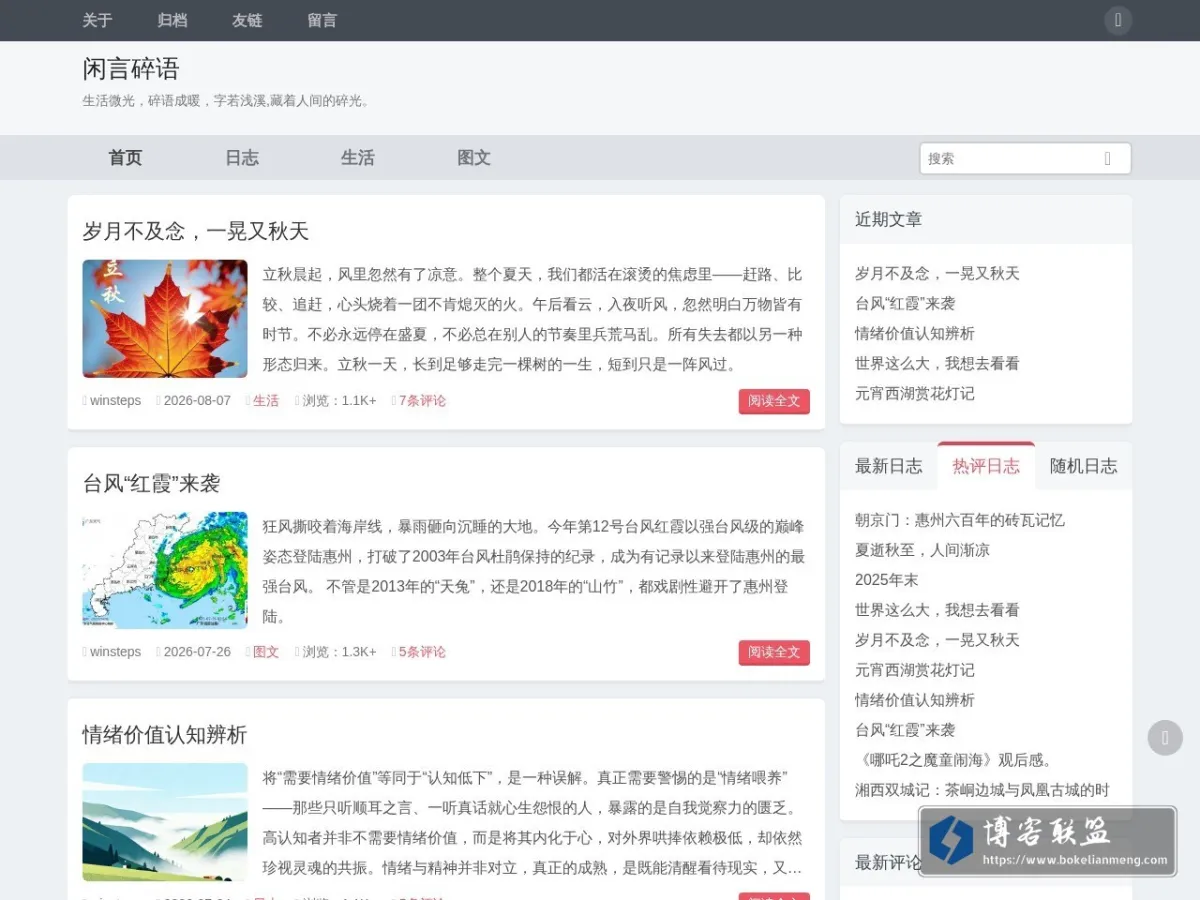Viewport: 1200px width, 900px height.
Task: Open 元宵西湖赏花灯记 in 近期文章
Action: [915, 393]
